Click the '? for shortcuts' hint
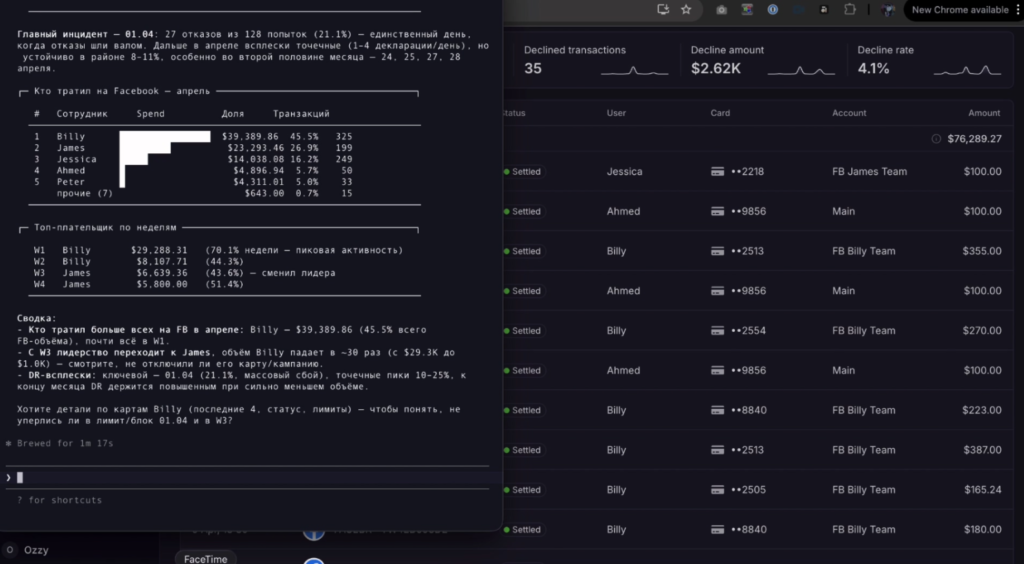 59,500
